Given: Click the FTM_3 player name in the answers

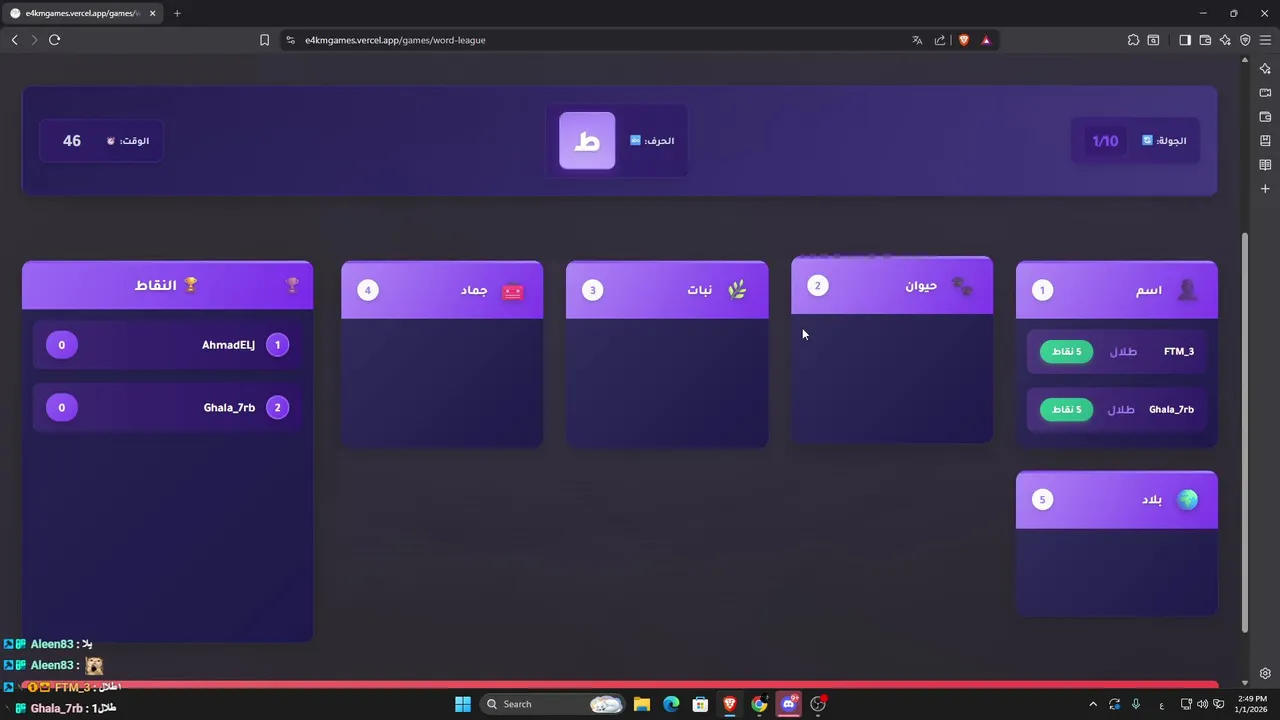Looking at the screenshot, I should (1179, 352).
